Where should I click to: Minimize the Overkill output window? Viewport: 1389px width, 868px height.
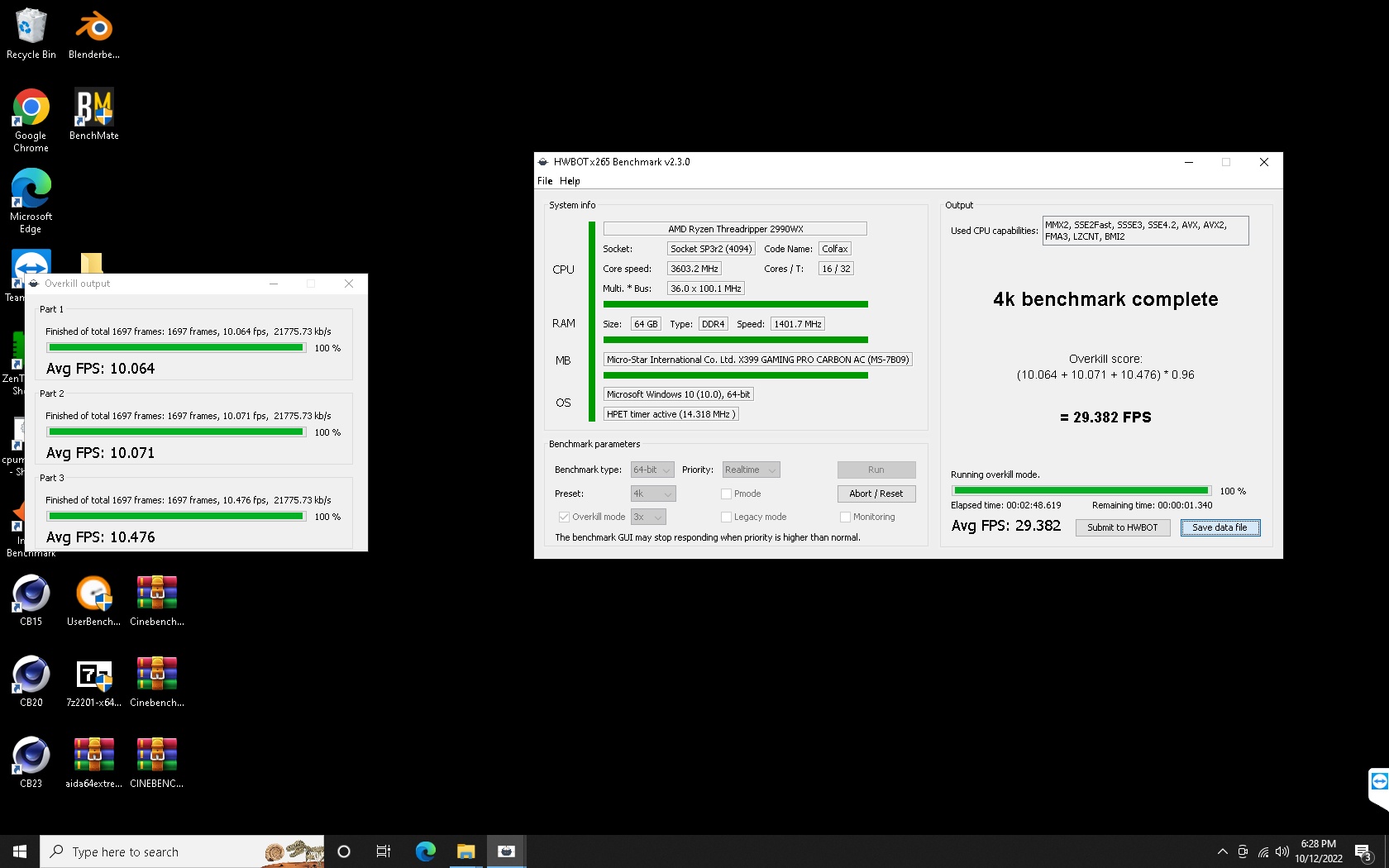pos(274,284)
